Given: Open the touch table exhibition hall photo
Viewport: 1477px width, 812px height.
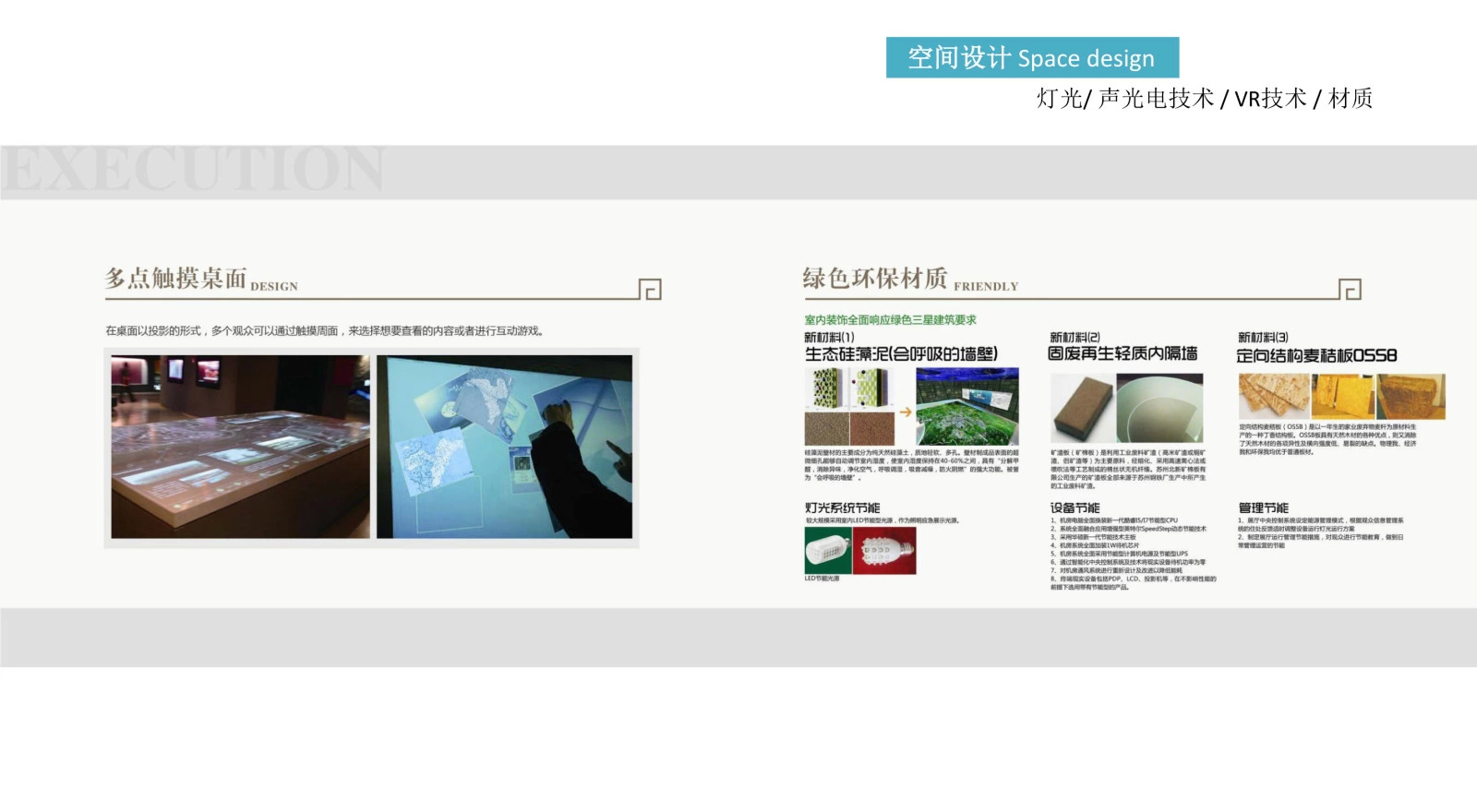Looking at the screenshot, I should (x=240, y=447).
